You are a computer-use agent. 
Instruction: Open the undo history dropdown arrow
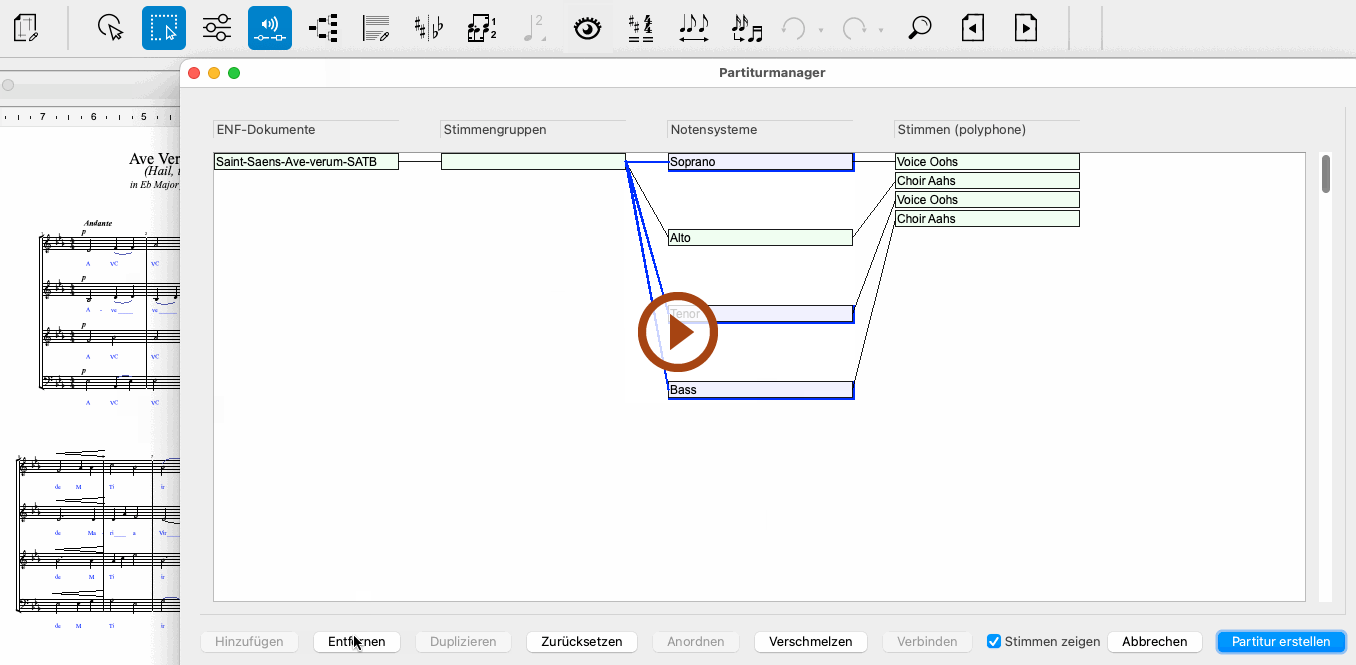pyautogui.click(x=821, y=30)
